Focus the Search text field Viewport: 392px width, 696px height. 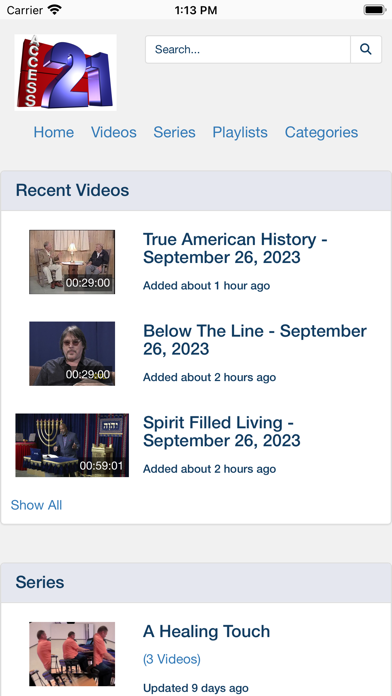point(248,49)
